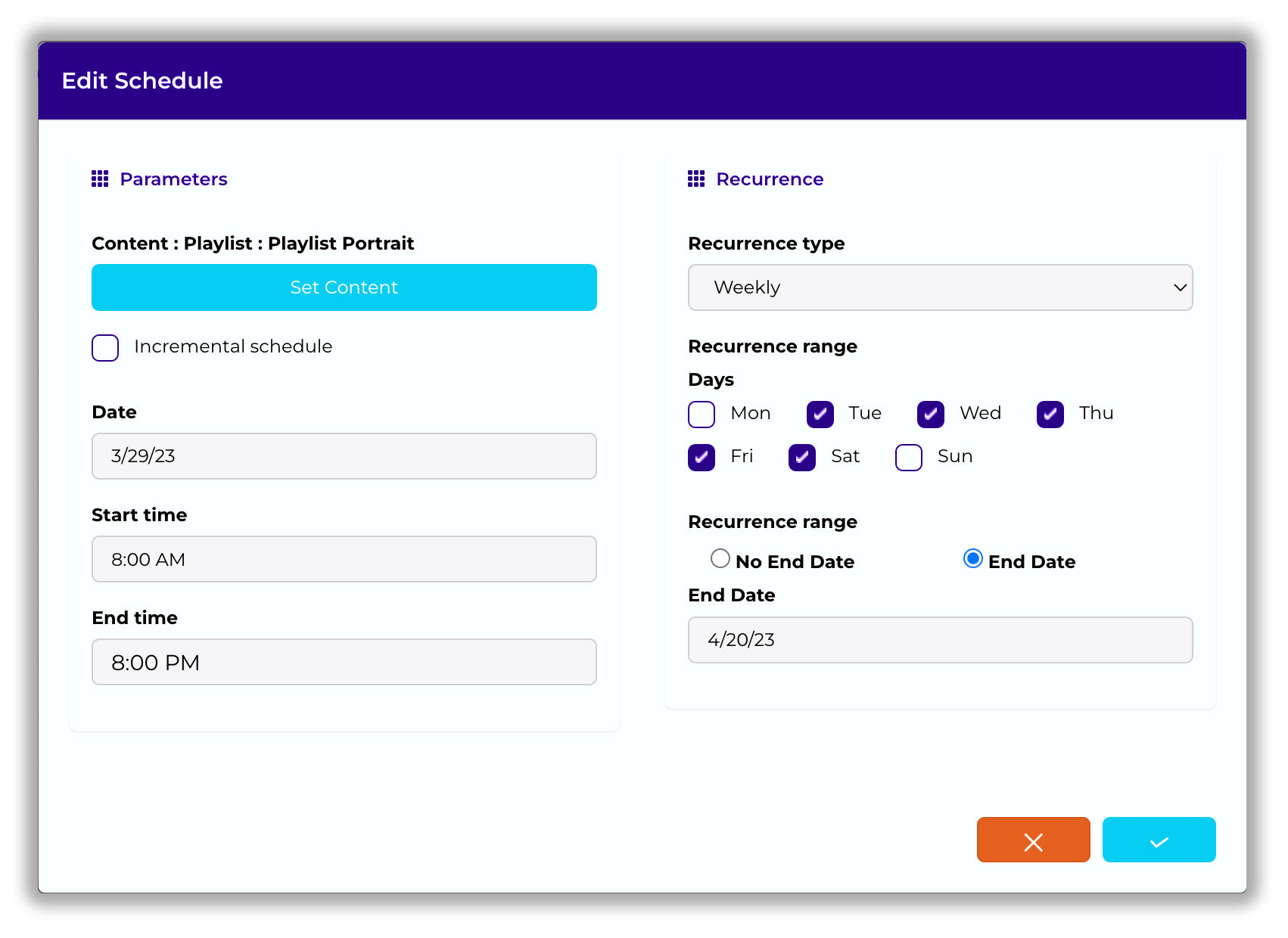Cancel with the orange X button

pos(1033,840)
